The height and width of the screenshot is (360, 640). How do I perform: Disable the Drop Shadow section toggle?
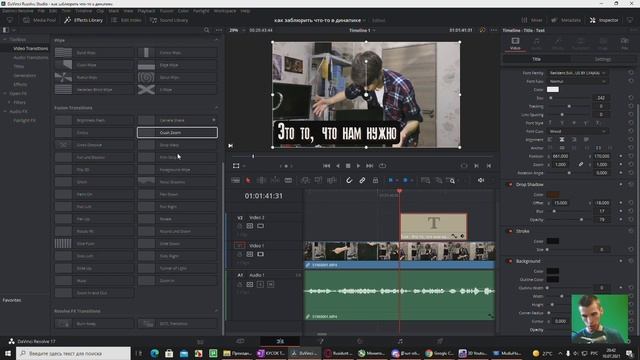[x=509, y=184]
